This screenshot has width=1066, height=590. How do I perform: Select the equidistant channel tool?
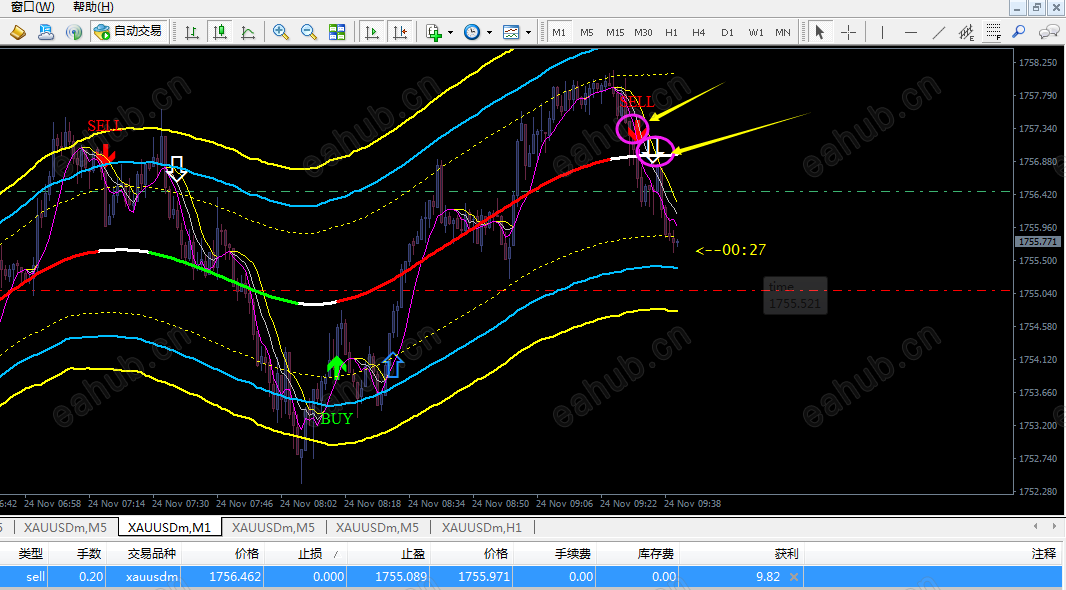[966, 32]
